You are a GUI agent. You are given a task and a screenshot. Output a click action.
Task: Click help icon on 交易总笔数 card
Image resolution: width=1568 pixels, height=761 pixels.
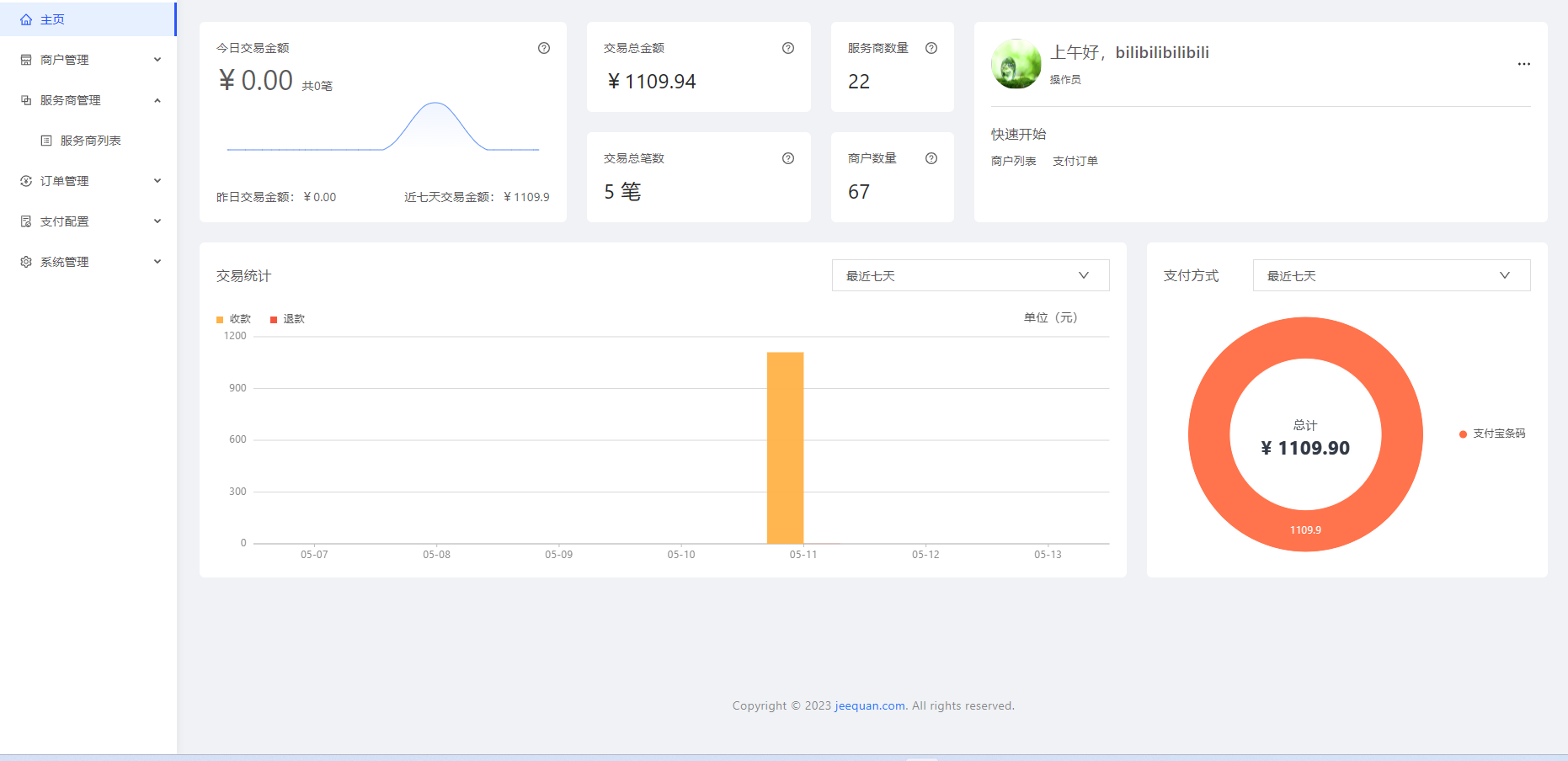[x=788, y=158]
